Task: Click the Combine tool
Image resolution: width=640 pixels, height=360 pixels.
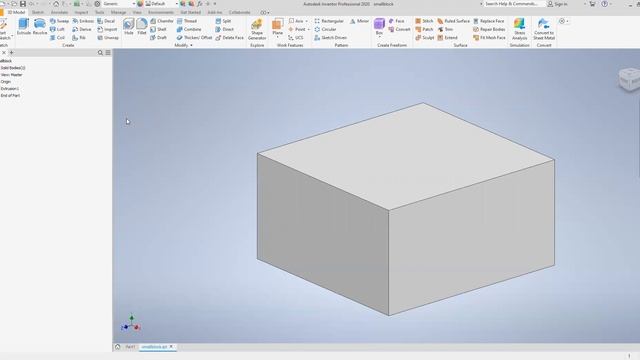Action: [x=189, y=29]
